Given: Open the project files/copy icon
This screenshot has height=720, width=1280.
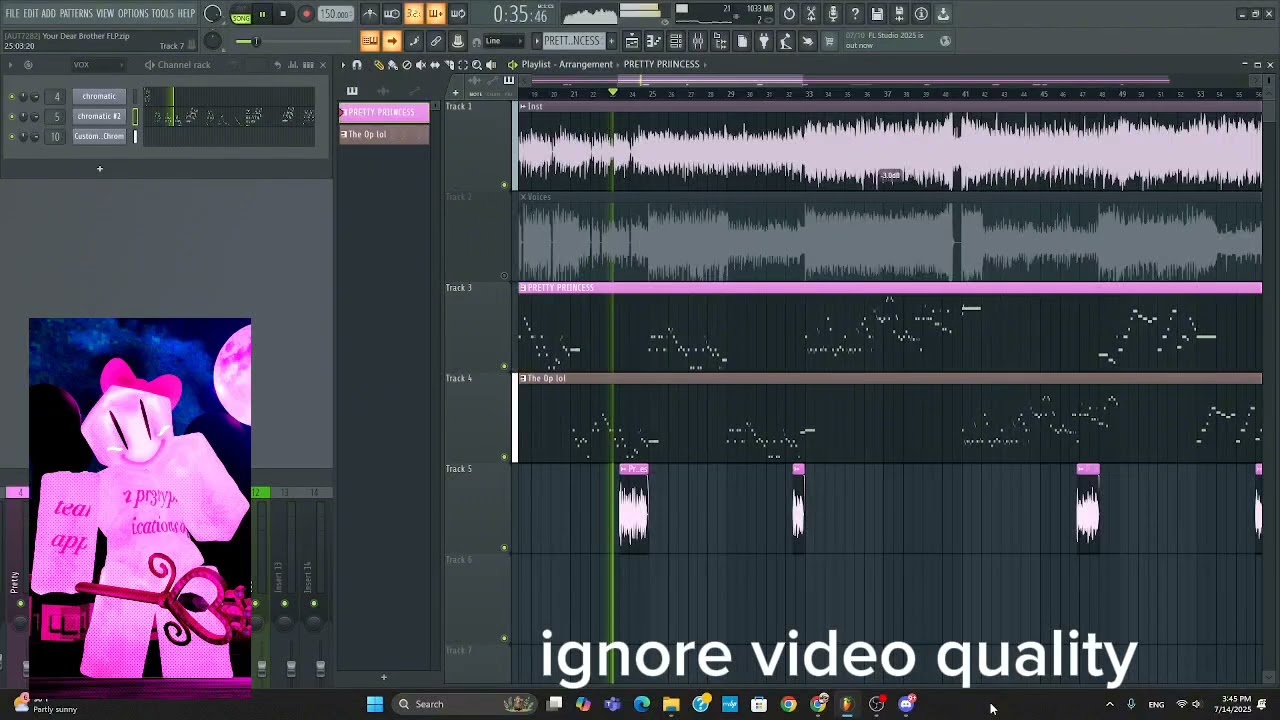Looking at the screenshot, I should [x=742, y=41].
